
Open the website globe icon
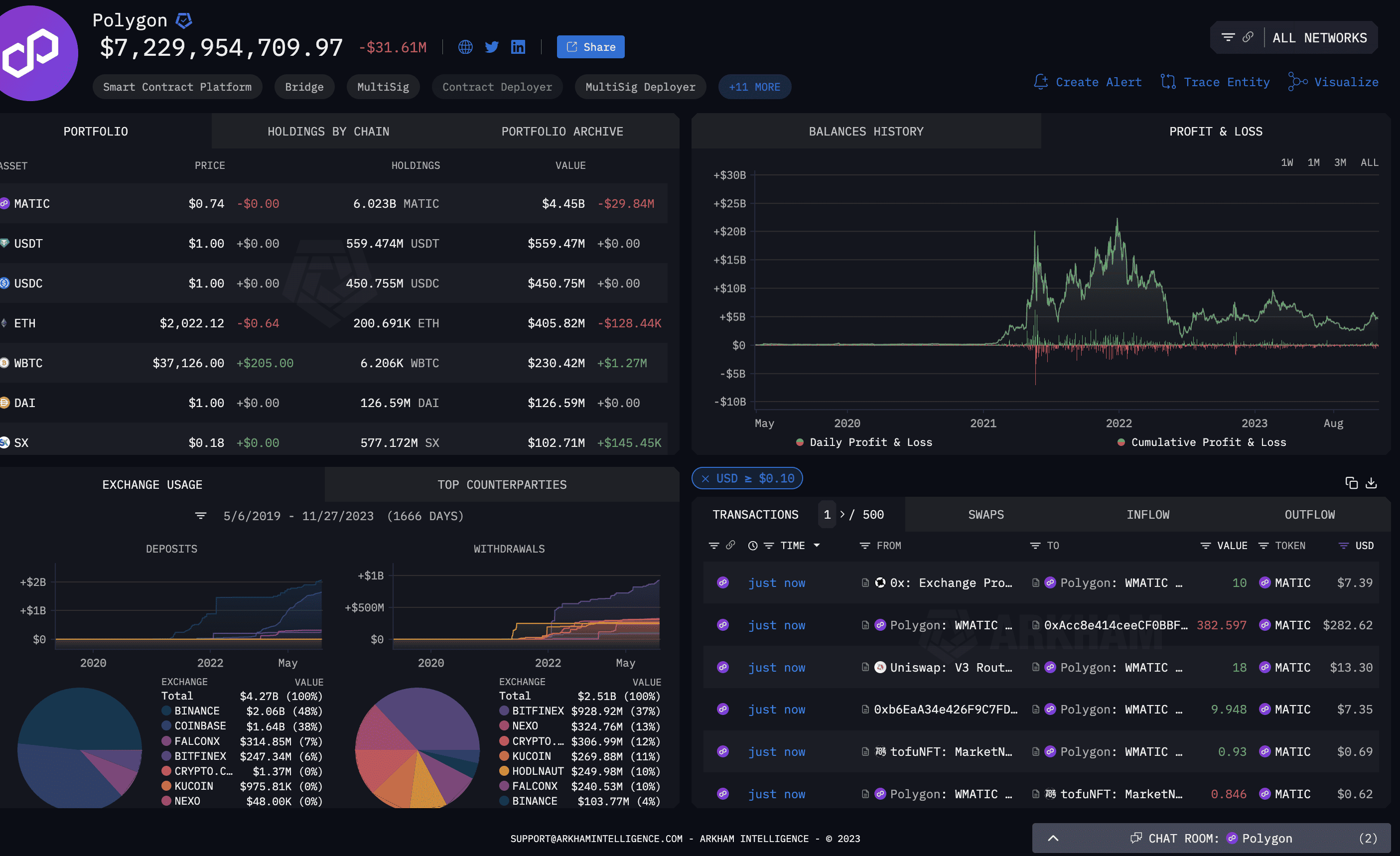click(x=465, y=47)
